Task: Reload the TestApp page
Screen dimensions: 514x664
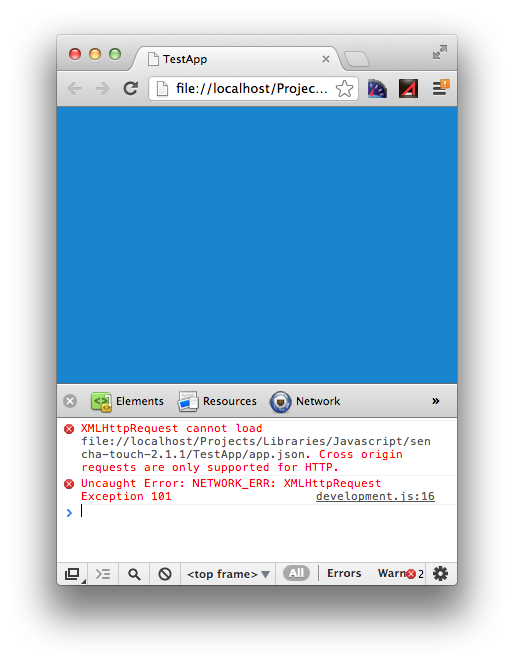Action: (x=130, y=89)
